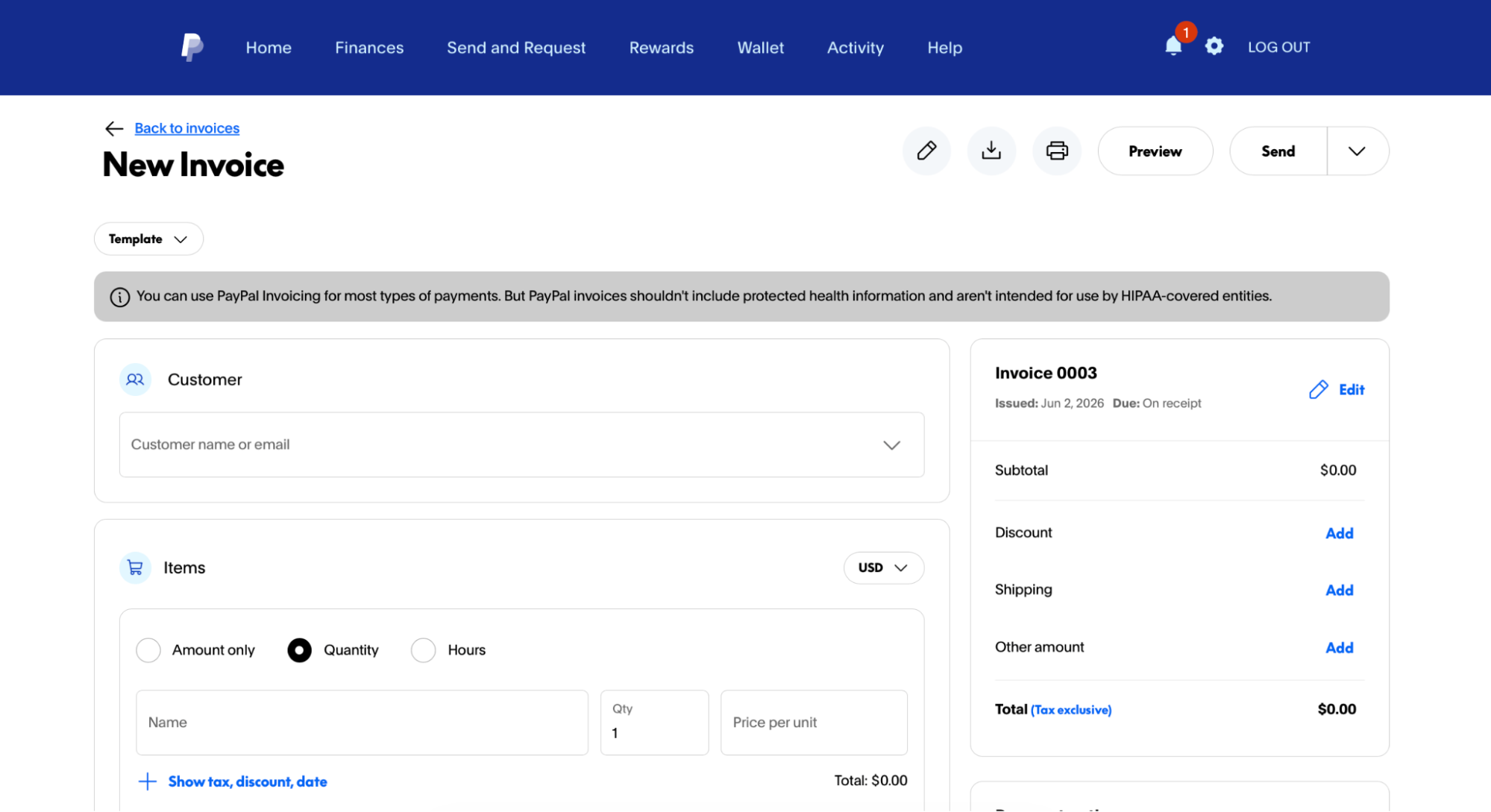Click the Customer people icon
Image resolution: width=1491 pixels, height=812 pixels.
(135, 380)
